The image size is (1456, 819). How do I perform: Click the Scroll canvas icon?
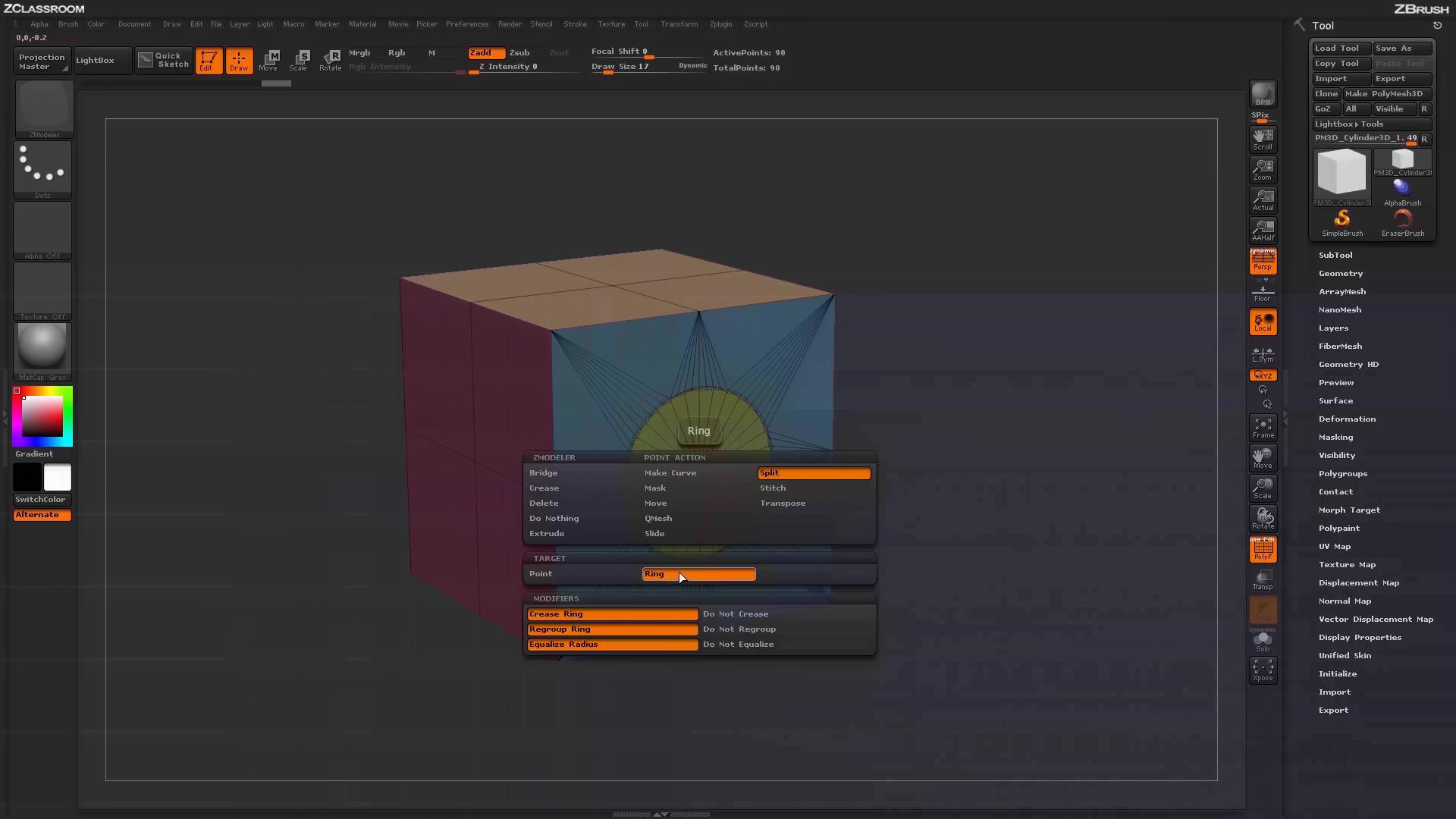coord(1263,140)
